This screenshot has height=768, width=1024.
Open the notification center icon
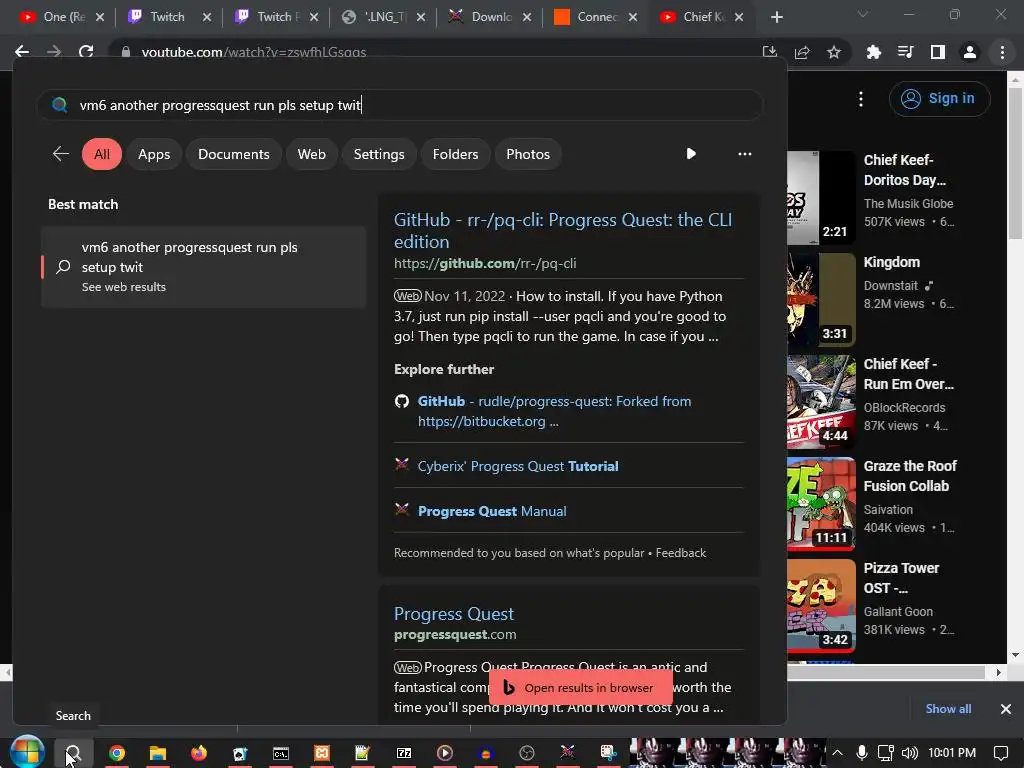1000,753
